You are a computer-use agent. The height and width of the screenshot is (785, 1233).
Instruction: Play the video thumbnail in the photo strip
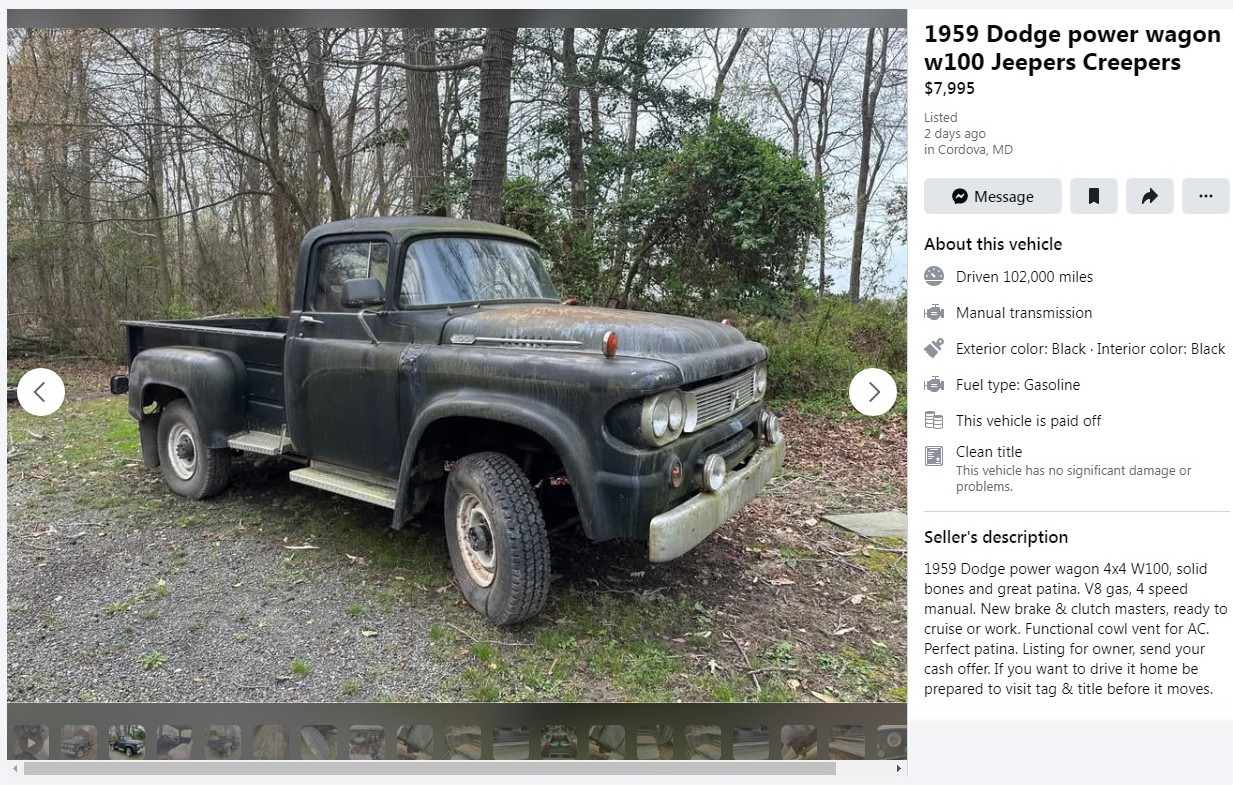(x=31, y=742)
